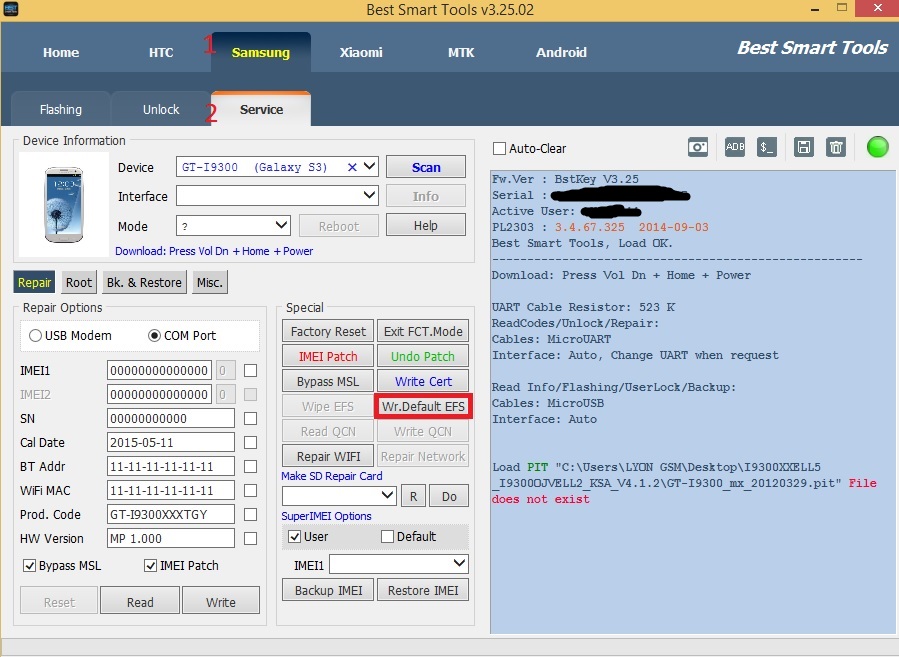Expand the Interface dropdown
This screenshot has height=657, width=899.
coord(370,195)
